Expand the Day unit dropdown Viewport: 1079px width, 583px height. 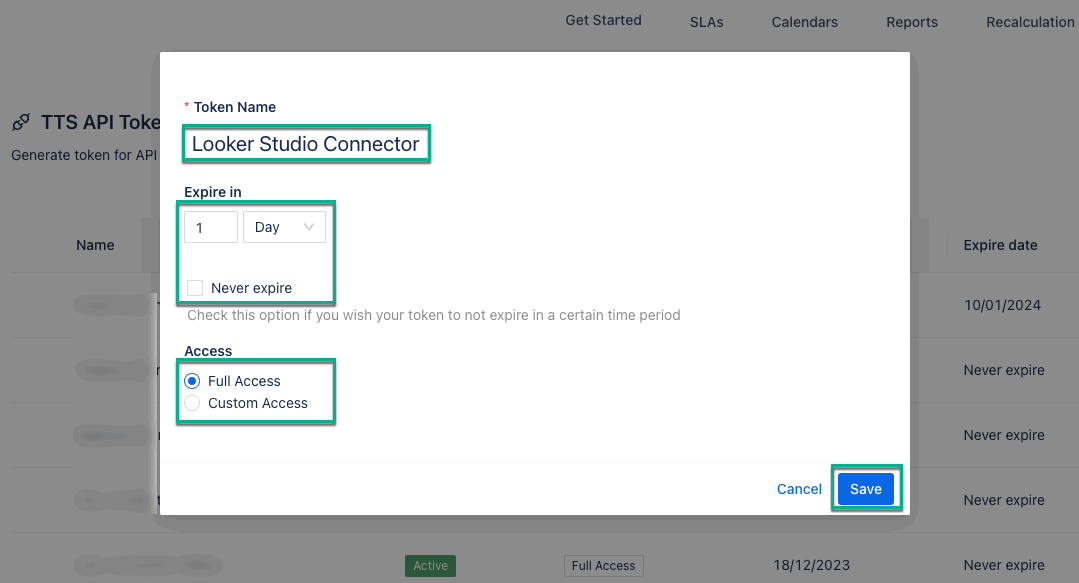(284, 227)
